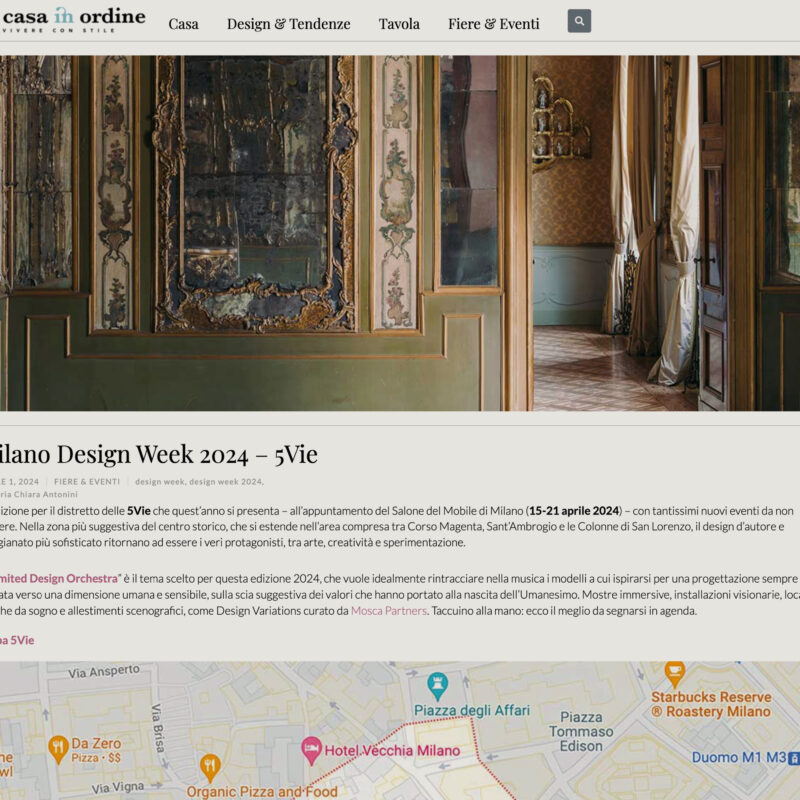Click the Organic Pizza and Food pin
This screenshot has width=800, height=800.
click(x=210, y=768)
